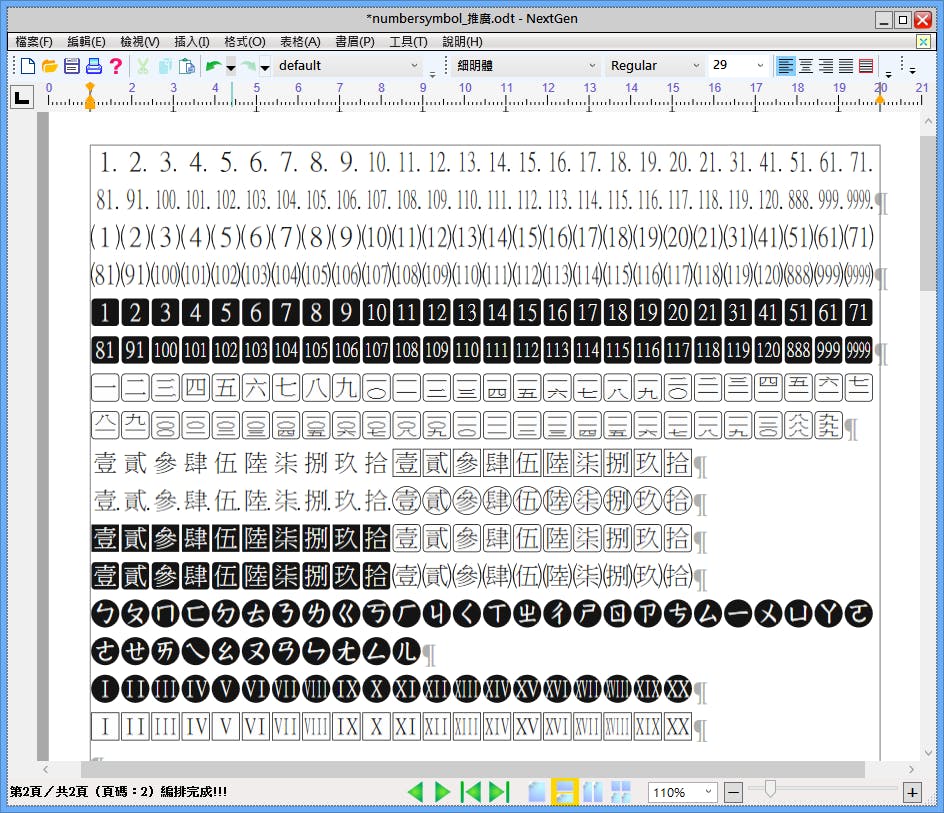Jump to last page in status bar
The height and width of the screenshot is (813, 944).
[499, 792]
